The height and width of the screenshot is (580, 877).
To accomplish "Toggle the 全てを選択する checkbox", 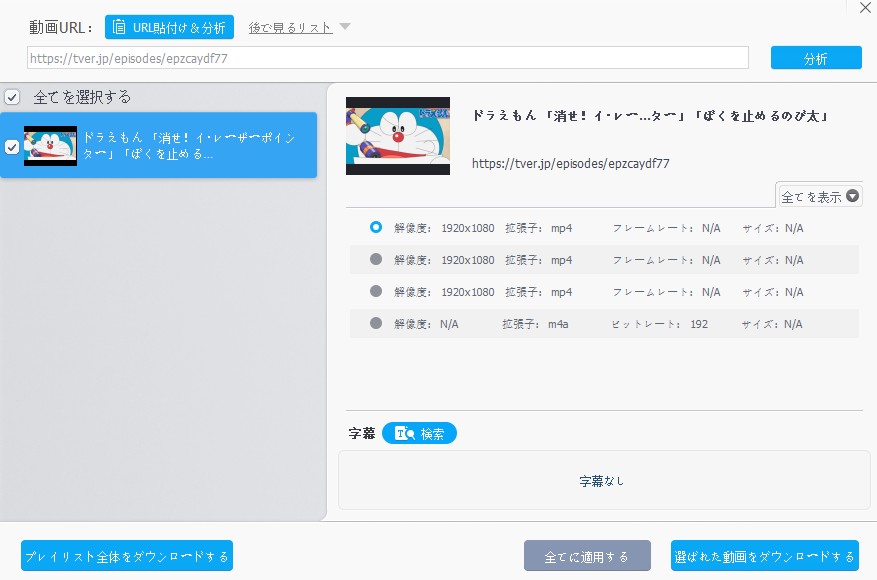I will pyautogui.click(x=12, y=97).
